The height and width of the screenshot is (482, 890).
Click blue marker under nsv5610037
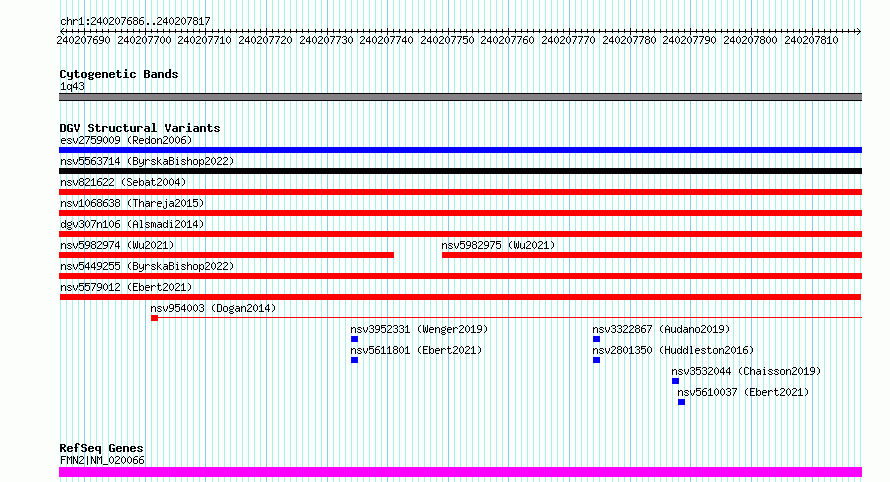coord(682,402)
